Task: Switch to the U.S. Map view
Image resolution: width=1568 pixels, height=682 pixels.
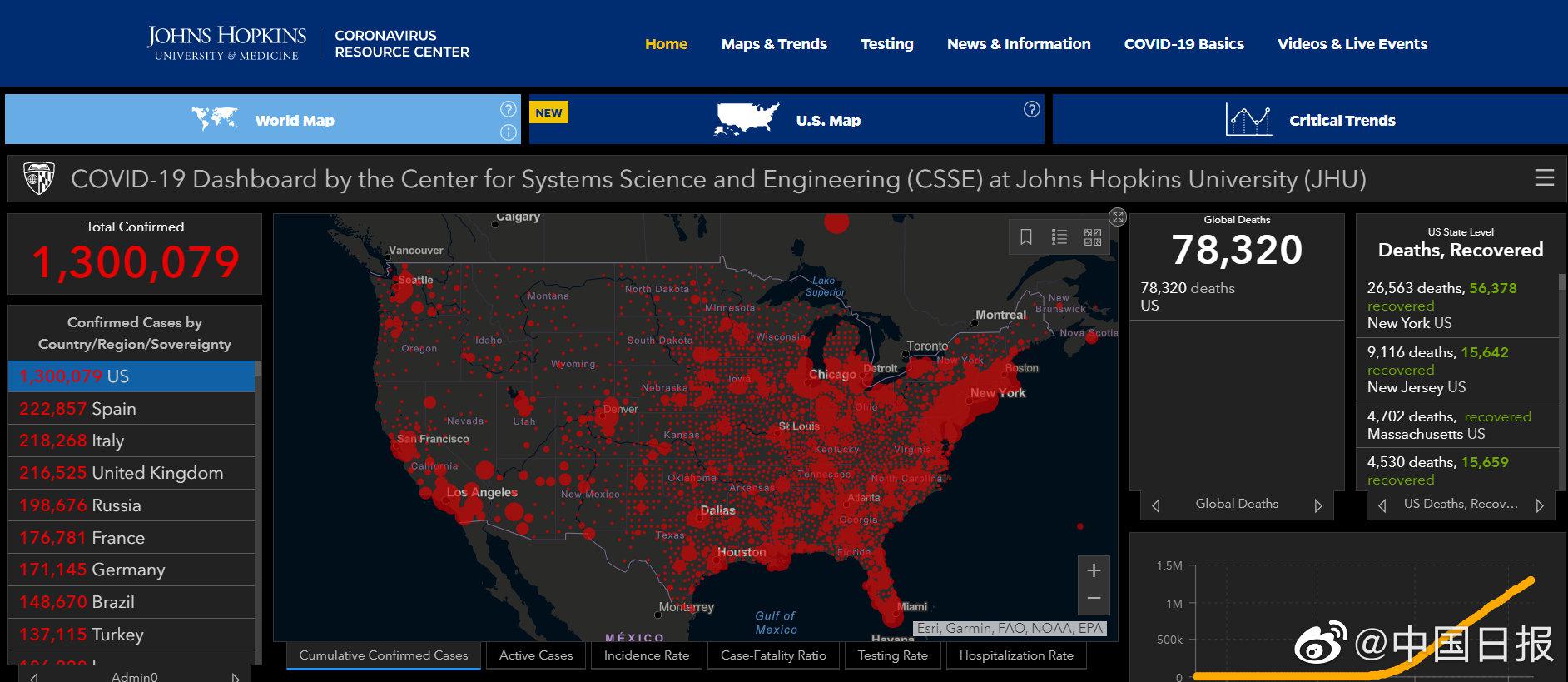Action: pos(786,119)
